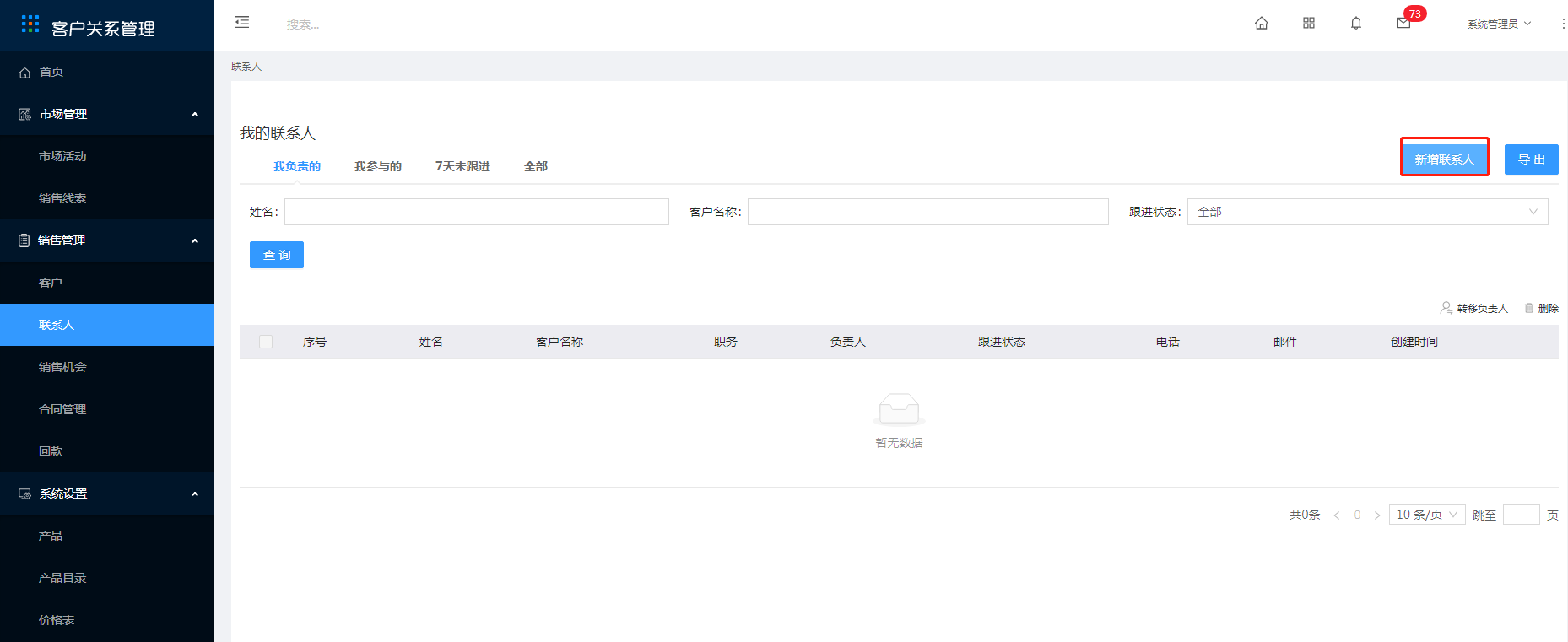Toggle the select-all checkbox in table header
1568x642 pixels.
point(266,342)
